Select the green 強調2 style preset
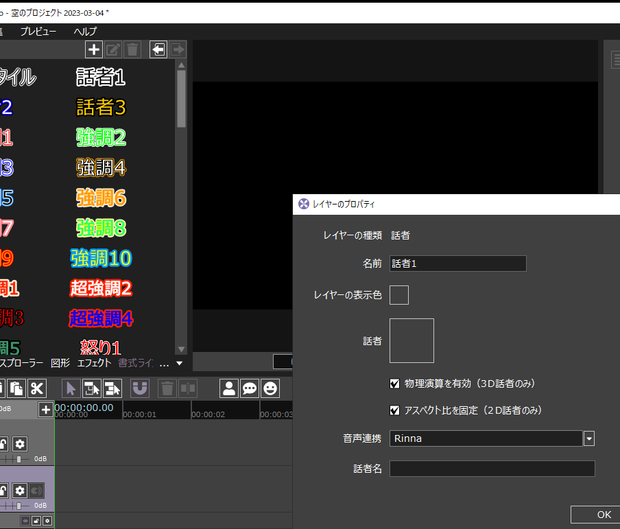The width and height of the screenshot is (620, 529). (x=101, y=137)
